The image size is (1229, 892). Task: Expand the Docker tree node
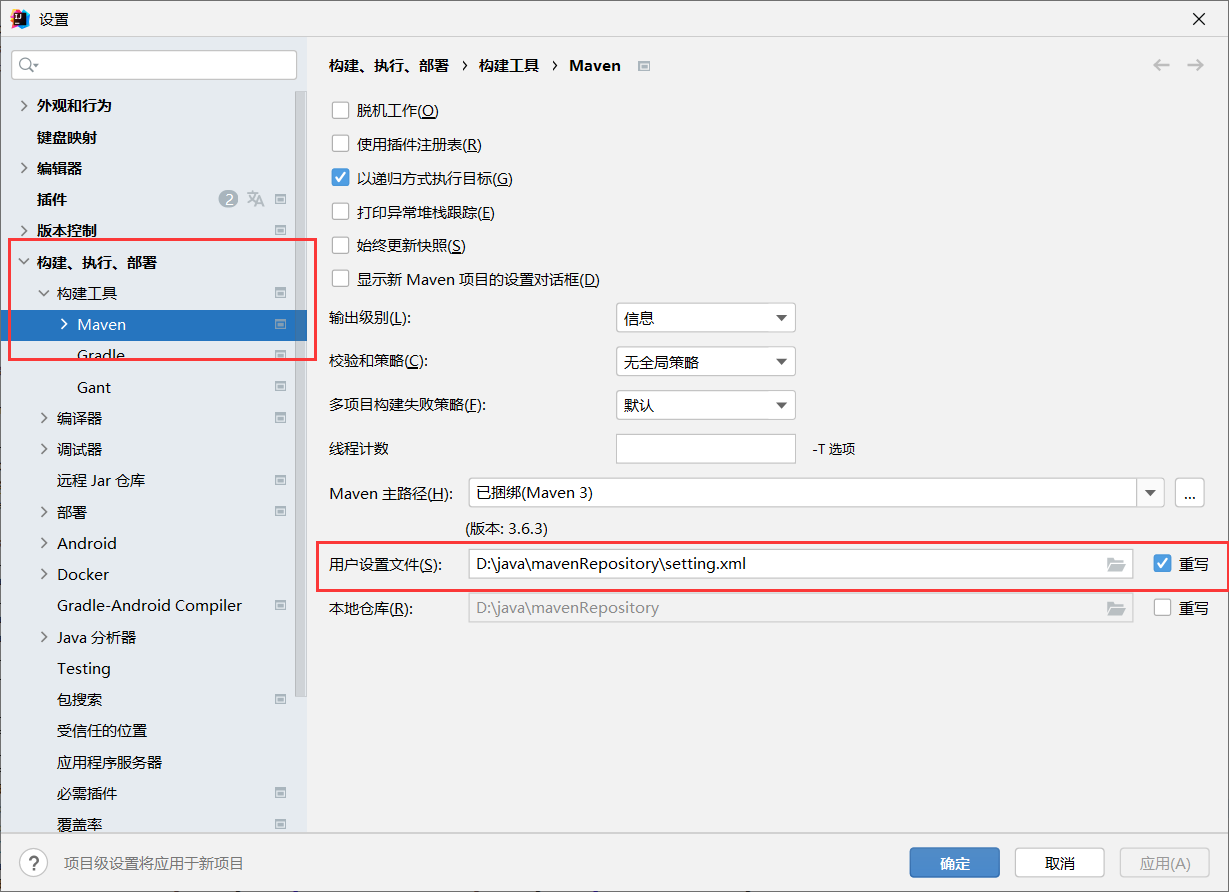coord(44,574)
